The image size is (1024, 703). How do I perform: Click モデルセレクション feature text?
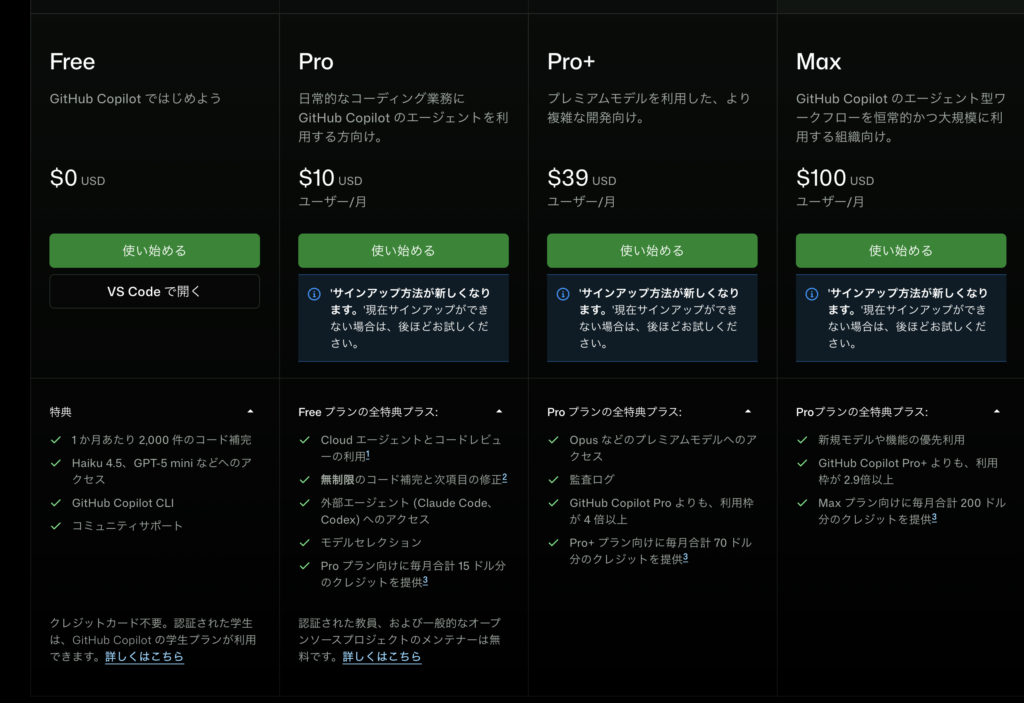pos(371,542)
